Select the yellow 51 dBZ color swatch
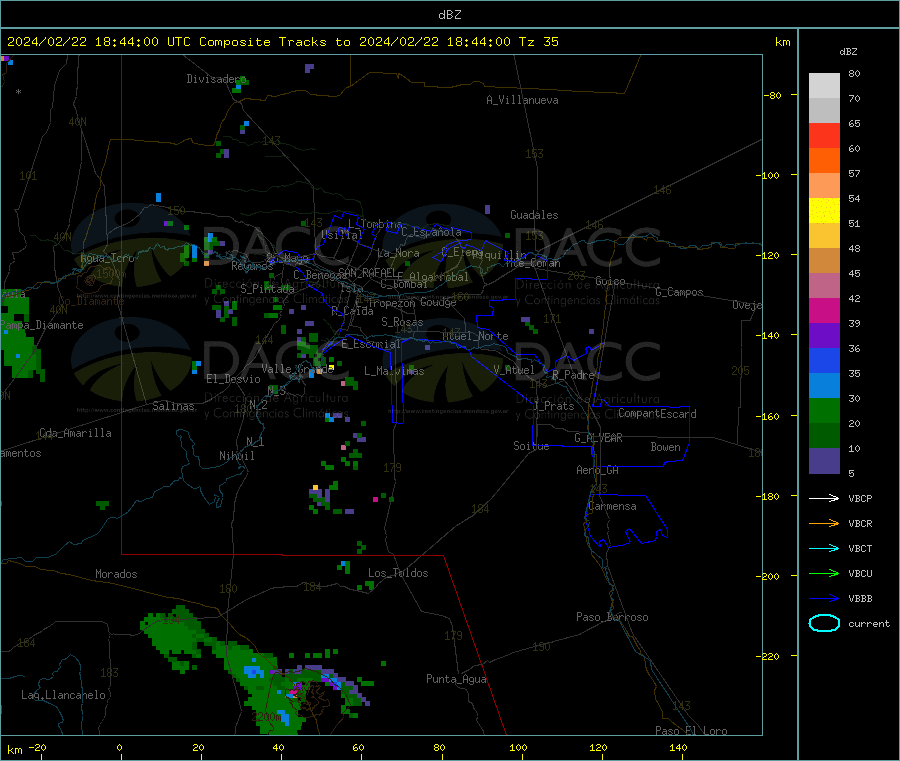The width and height of the screenshot is (900, 761). point(824,211)
